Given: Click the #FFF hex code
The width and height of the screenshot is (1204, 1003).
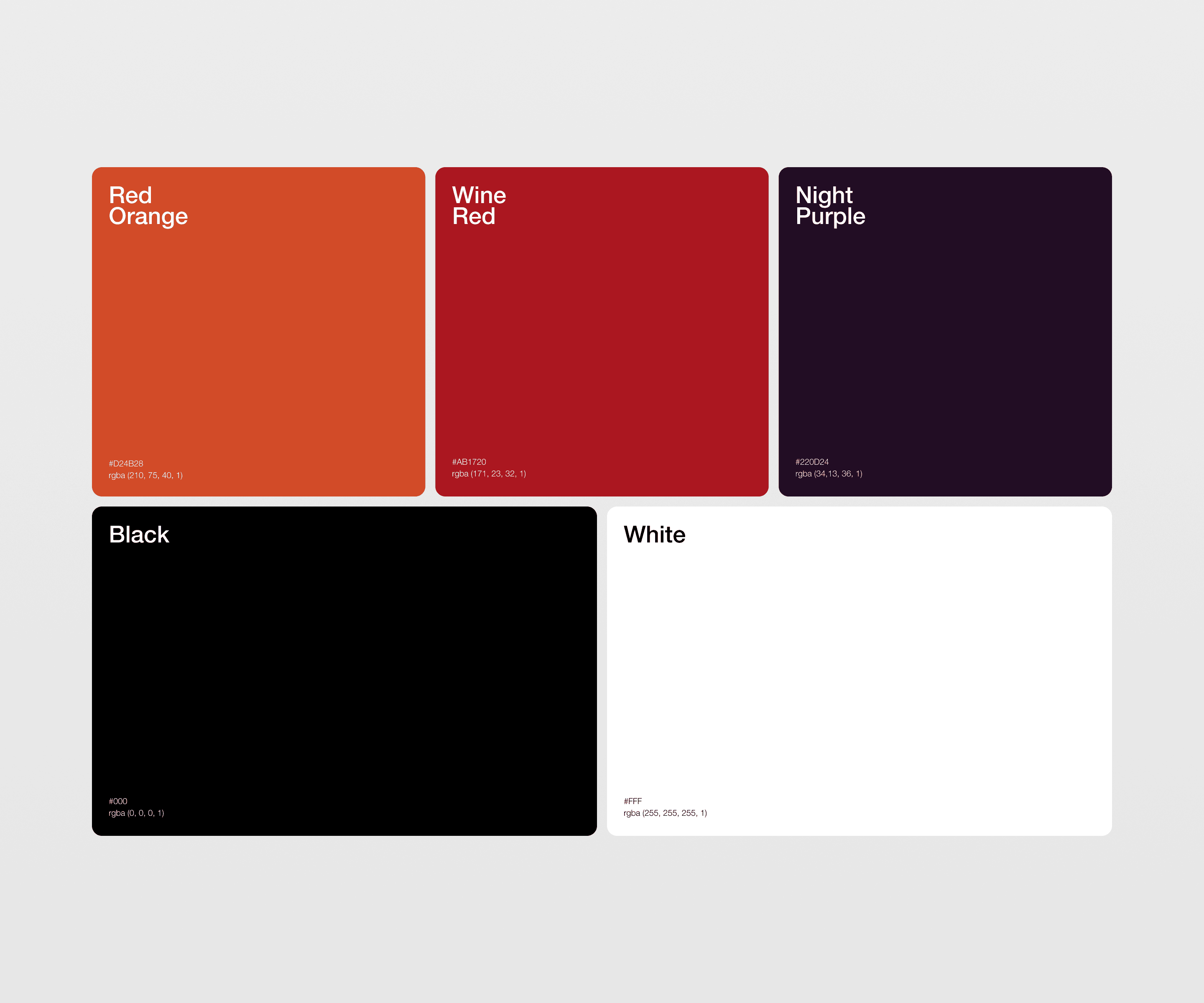Looking at the screenshot, I should [x=633, y=801].
